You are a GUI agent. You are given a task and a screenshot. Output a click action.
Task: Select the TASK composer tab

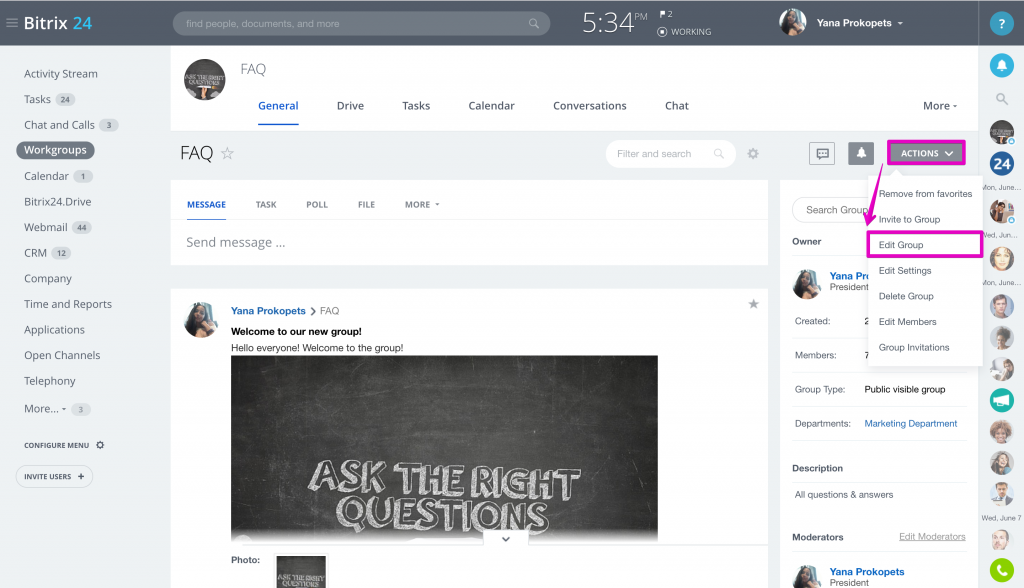coord(266,204)
